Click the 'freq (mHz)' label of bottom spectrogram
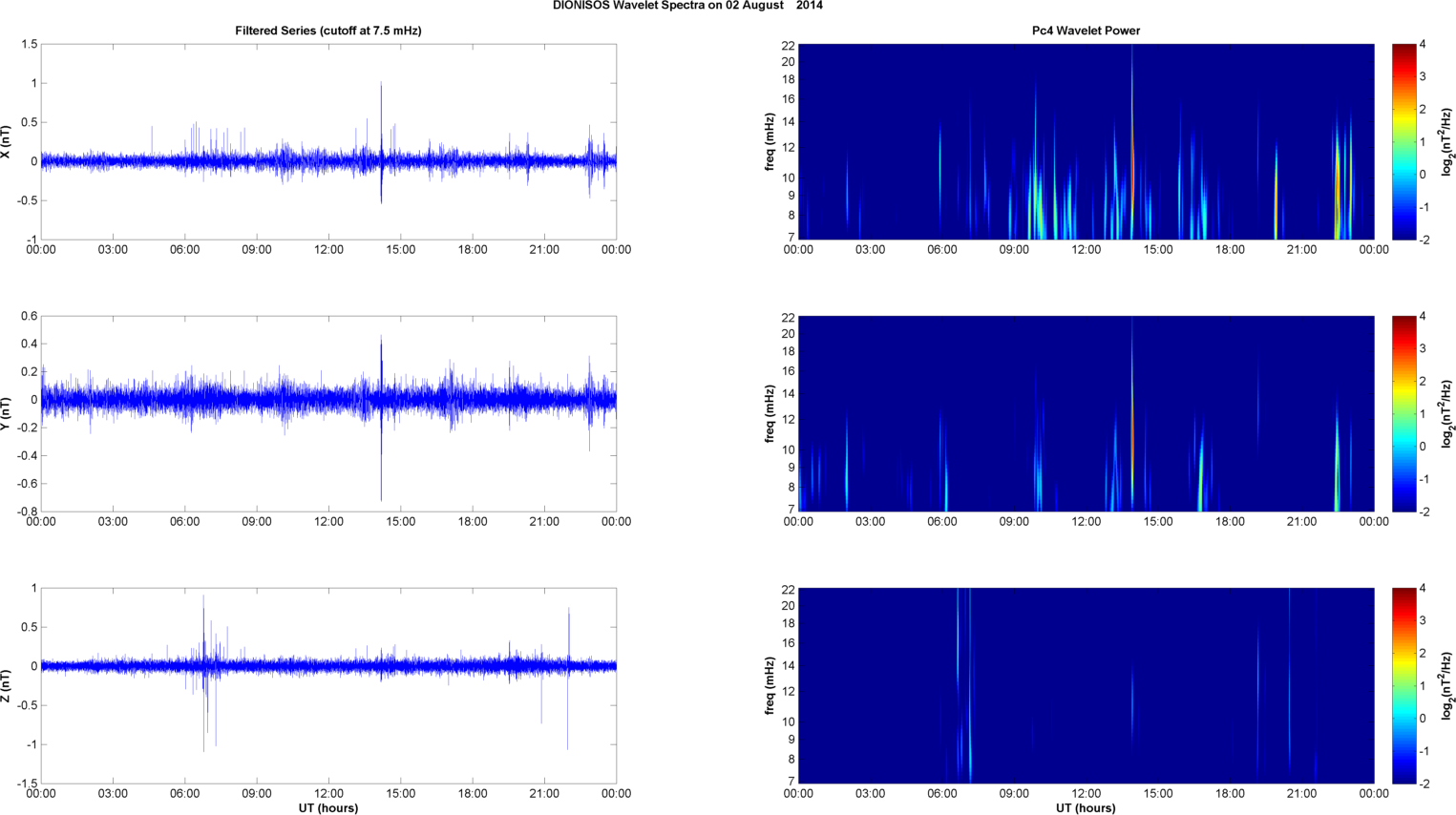 coord(770,685)
